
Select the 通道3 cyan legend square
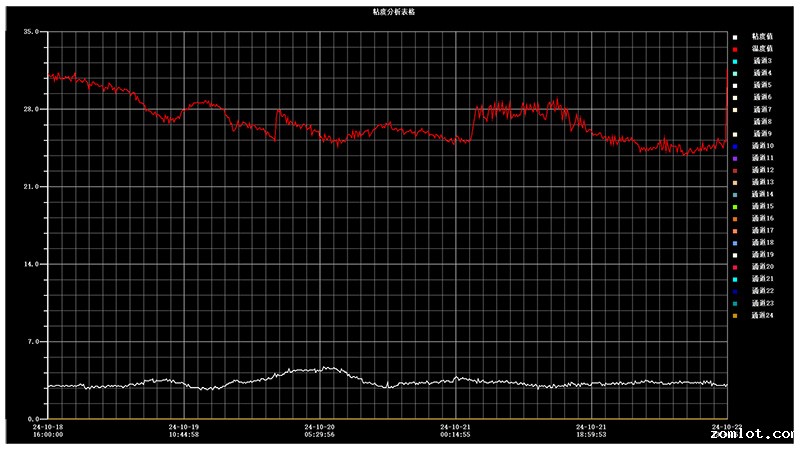click(x=734, y=61)
